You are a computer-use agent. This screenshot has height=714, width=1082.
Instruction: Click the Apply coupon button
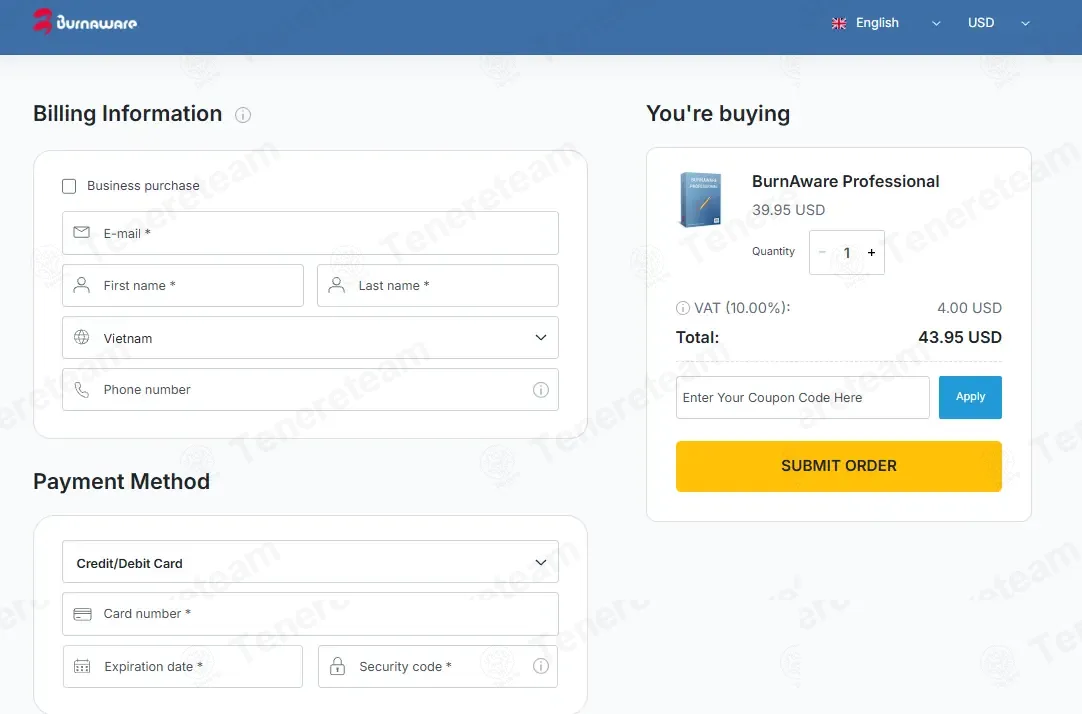[970, 397]
